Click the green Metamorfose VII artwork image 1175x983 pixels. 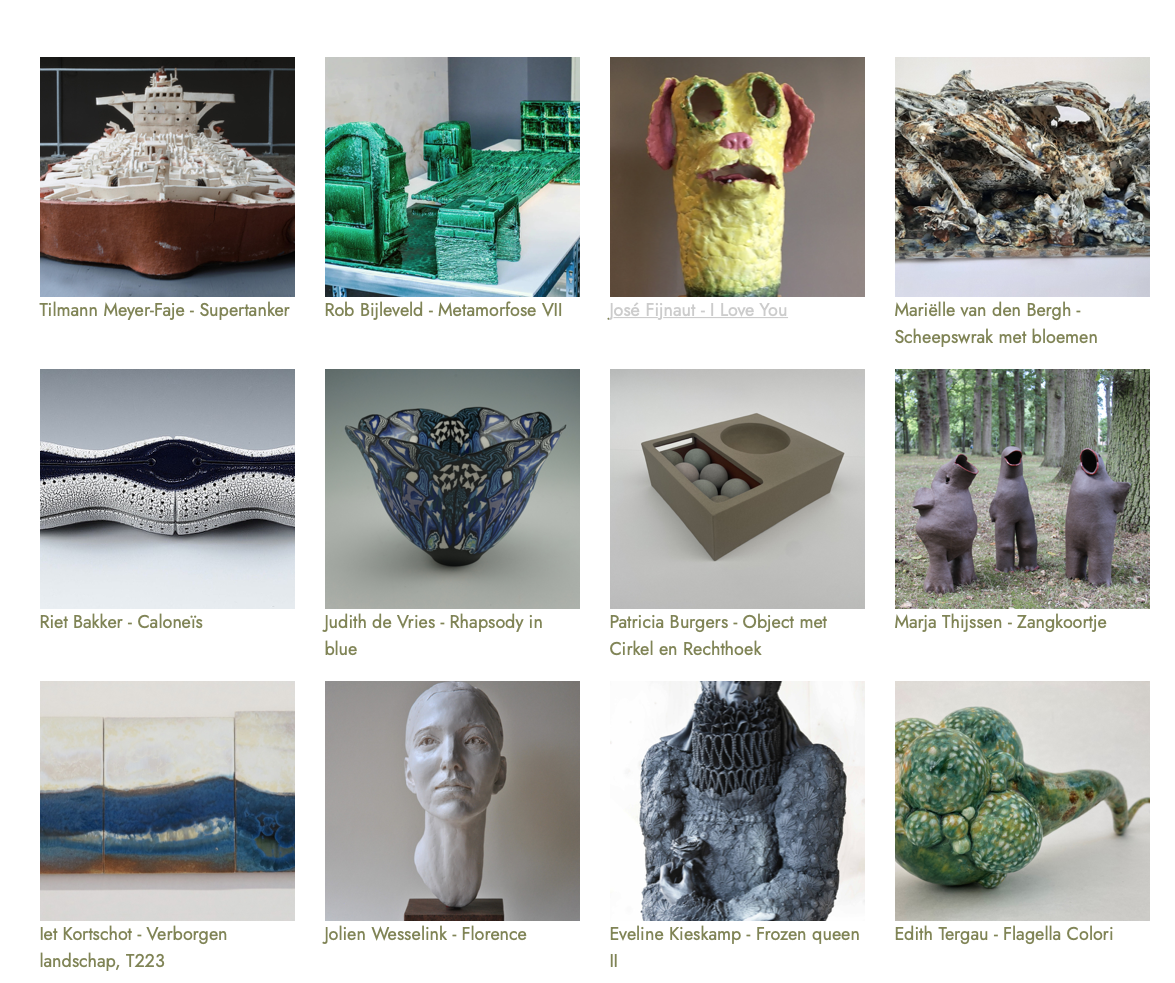[452, 177]
